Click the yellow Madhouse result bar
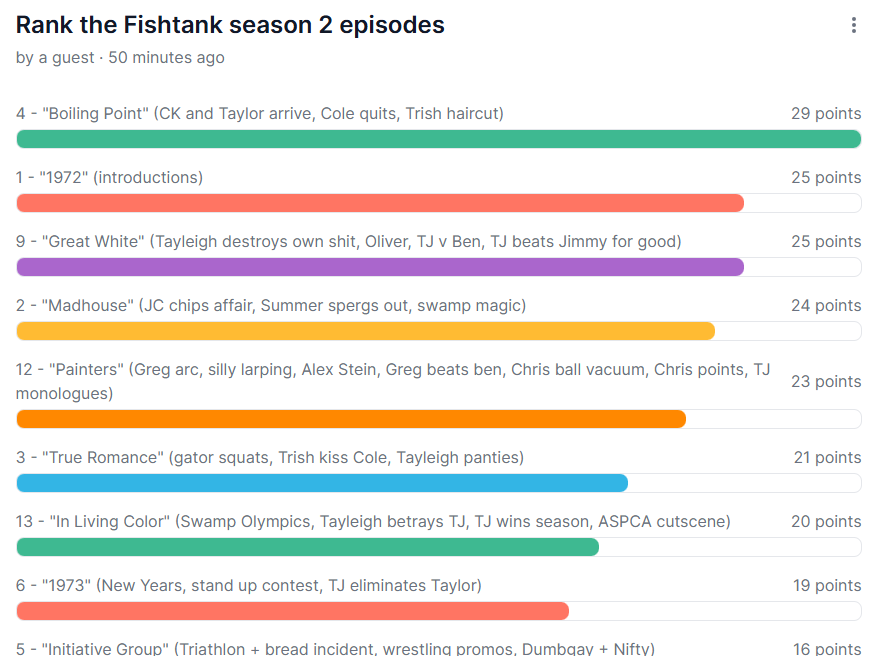Viewport: 870px width, 656px height. (365, 331)
